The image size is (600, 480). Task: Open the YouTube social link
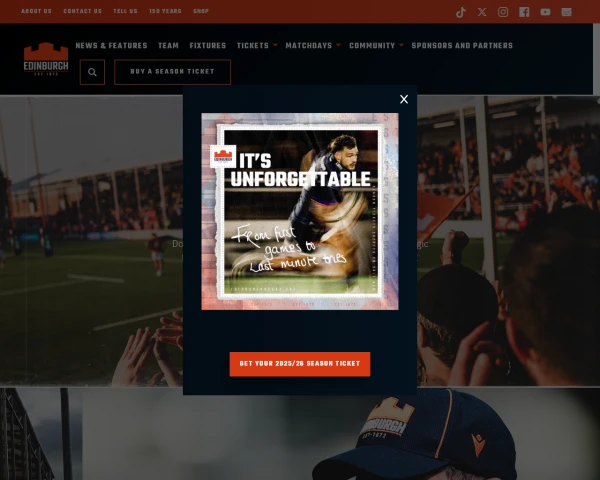tap(545, 12)
